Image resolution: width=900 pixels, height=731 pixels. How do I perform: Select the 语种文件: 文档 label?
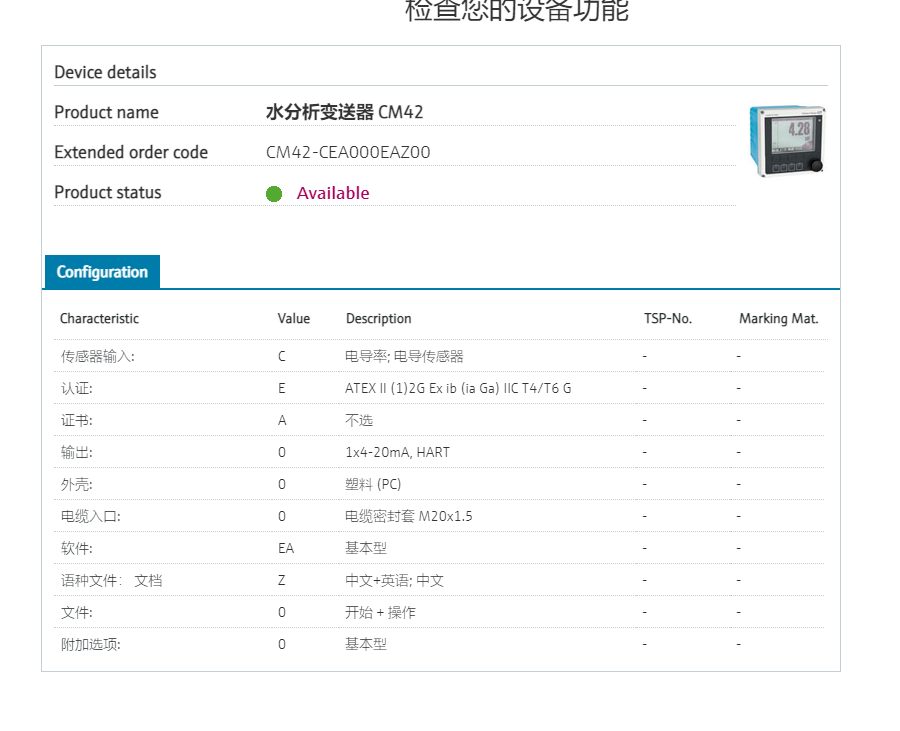(112, 581)
